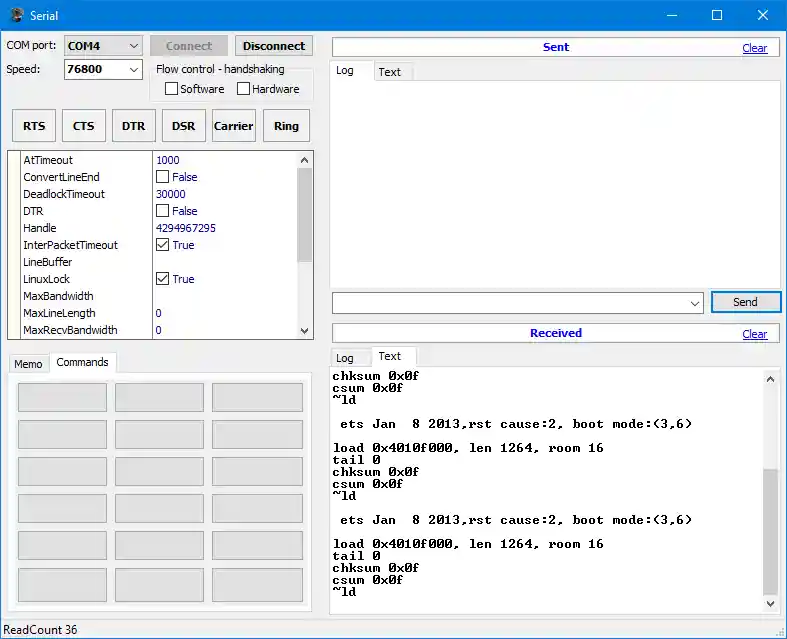Enable Software flow control checkbox

pyautogui.click(x=172, y=89)
